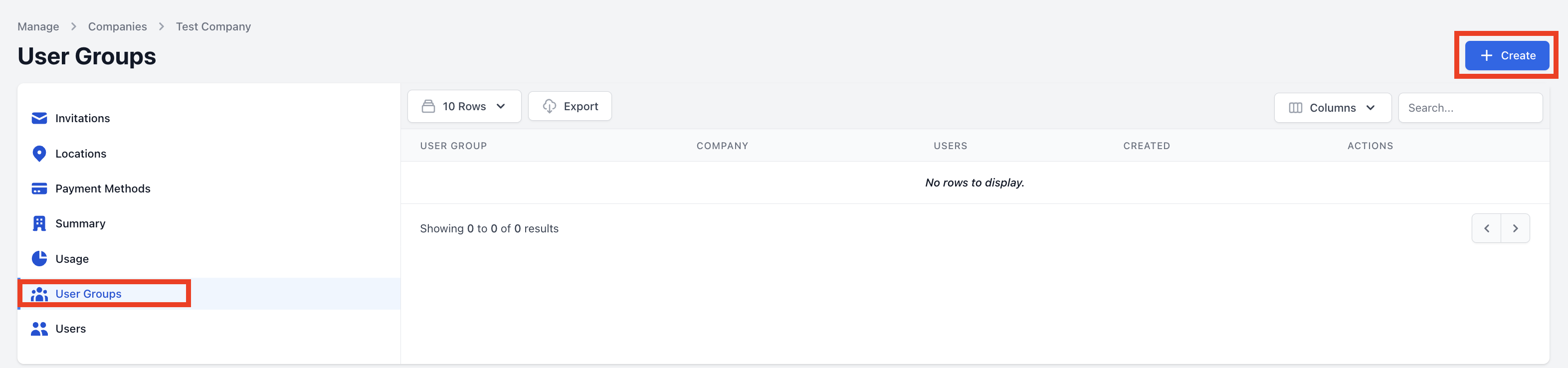1568x368 pixels.
Task: Open the Summary section
Action: tap(209, 224)
